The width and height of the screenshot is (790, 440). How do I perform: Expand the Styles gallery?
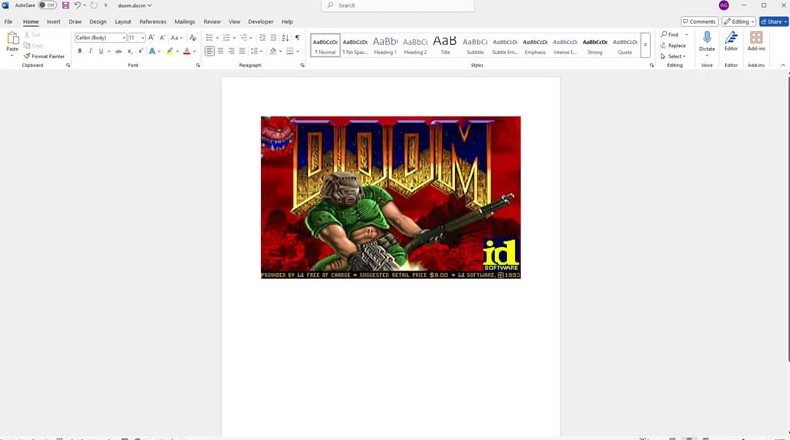645,45
